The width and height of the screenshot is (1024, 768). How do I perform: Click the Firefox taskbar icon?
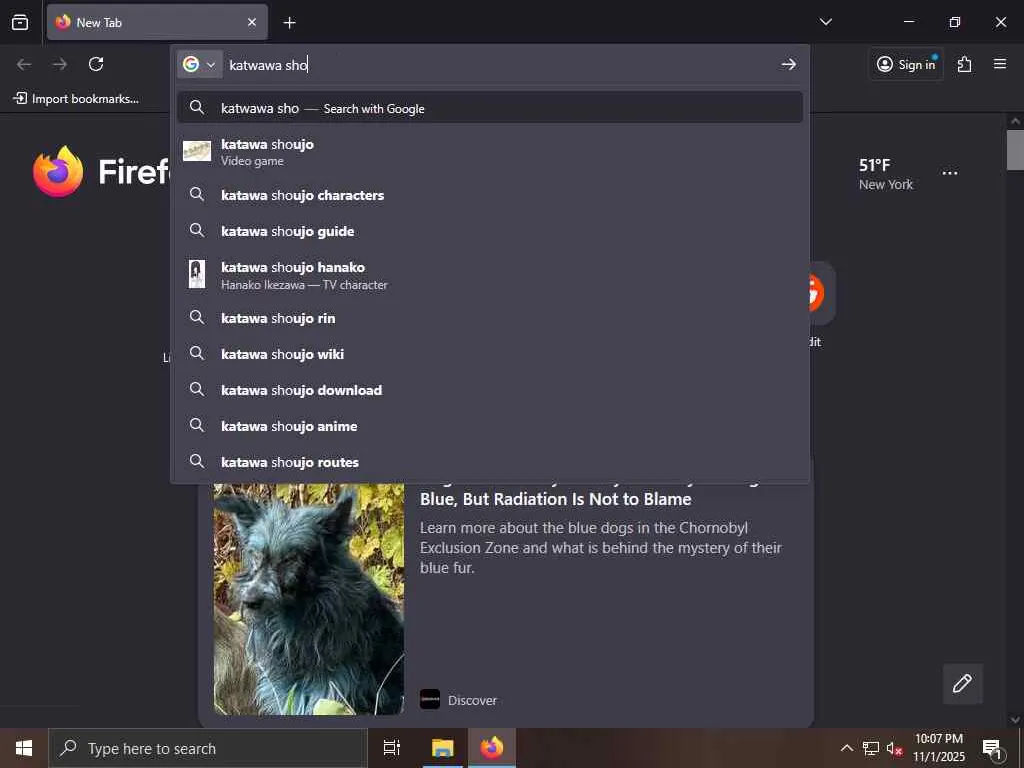tap(492, 748)
